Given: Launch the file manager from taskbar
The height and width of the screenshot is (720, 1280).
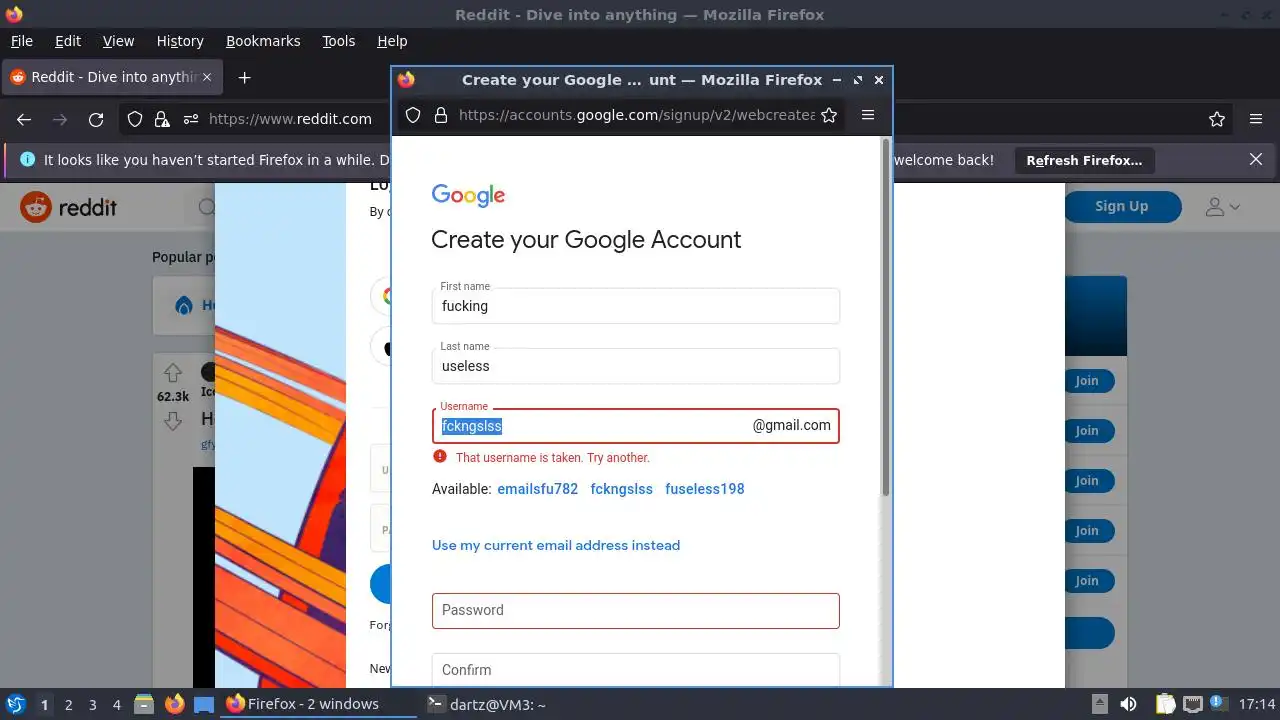Looking at the screenshot, I should point(143,704).
